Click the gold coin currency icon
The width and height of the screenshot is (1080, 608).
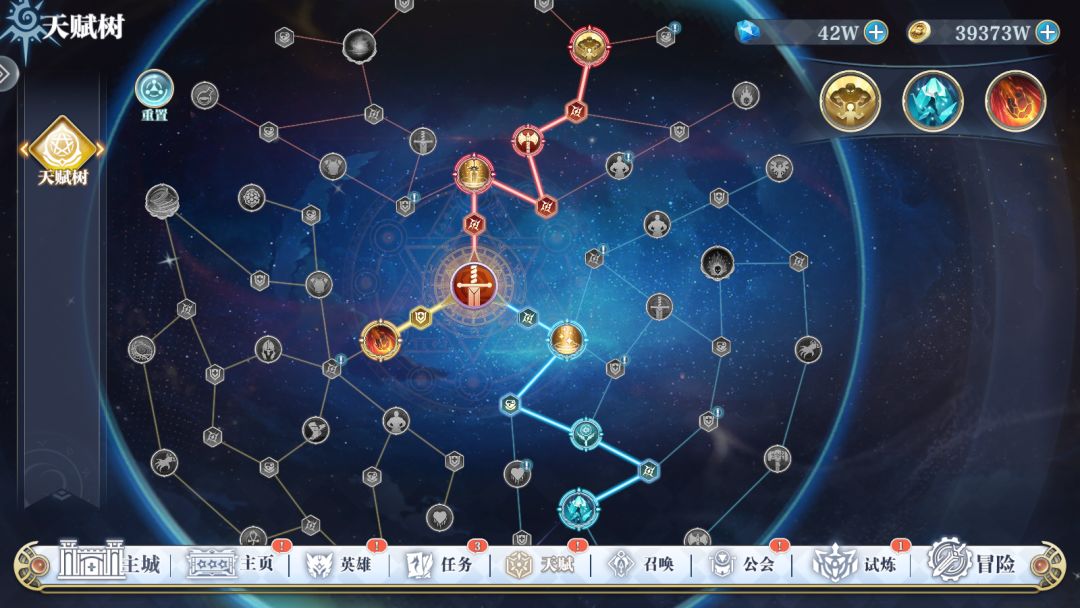[x=918, y=32]
